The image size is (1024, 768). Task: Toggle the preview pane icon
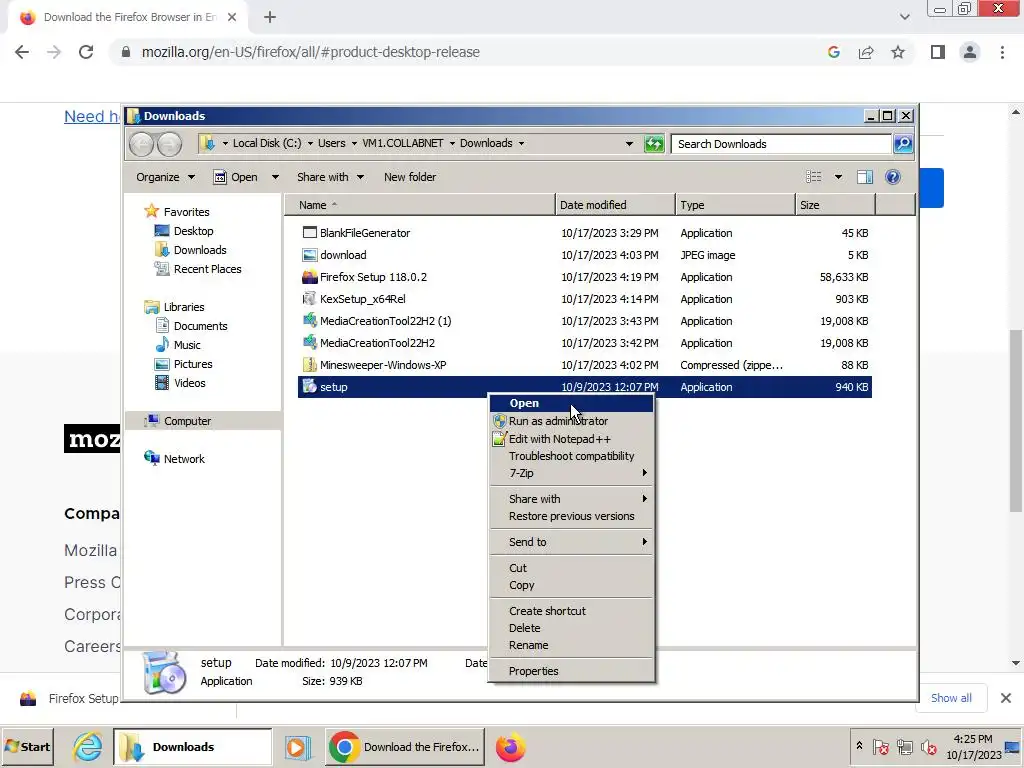[x=865, y=177]
